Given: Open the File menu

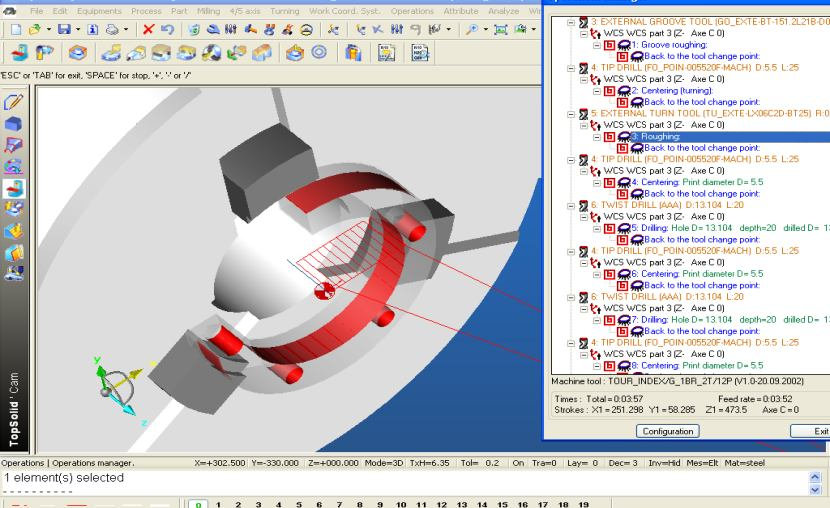Looking at the screenshot, I should pyautogui.click(x=37, y=11).
